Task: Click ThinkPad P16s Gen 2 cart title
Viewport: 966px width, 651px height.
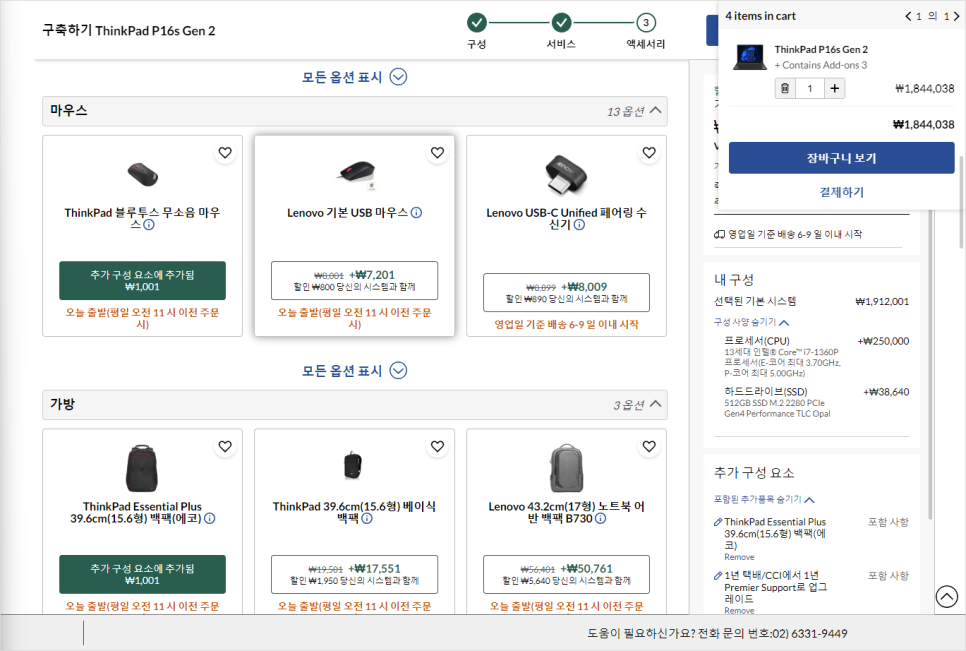Action: (x=821, y=49)
